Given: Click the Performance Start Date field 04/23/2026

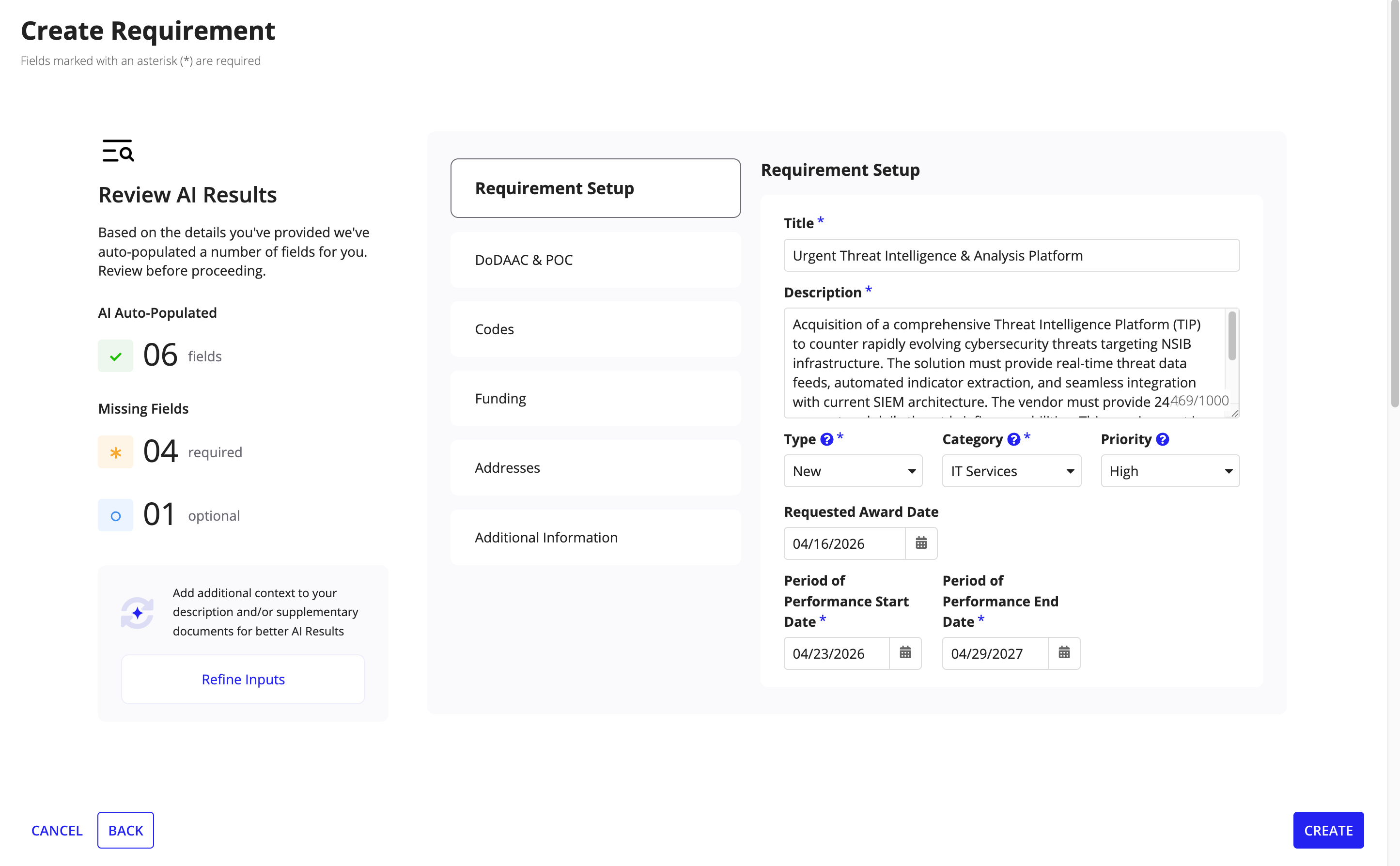Looking at the screenshot, I should coord(836,653).
